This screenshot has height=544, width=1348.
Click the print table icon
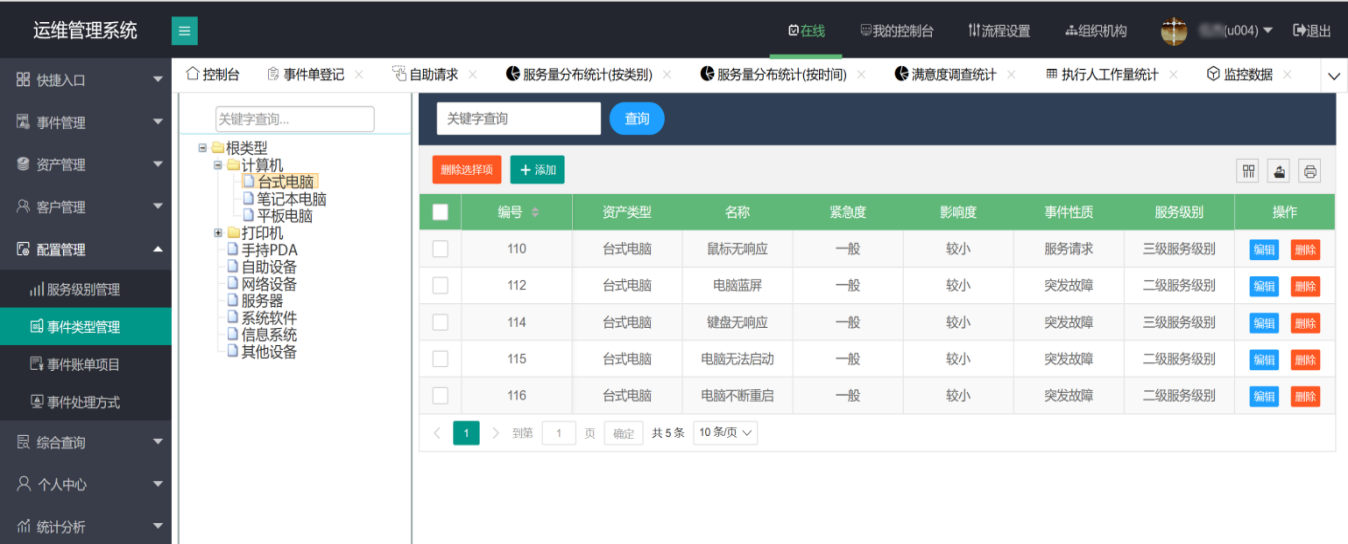[1310, 171]
